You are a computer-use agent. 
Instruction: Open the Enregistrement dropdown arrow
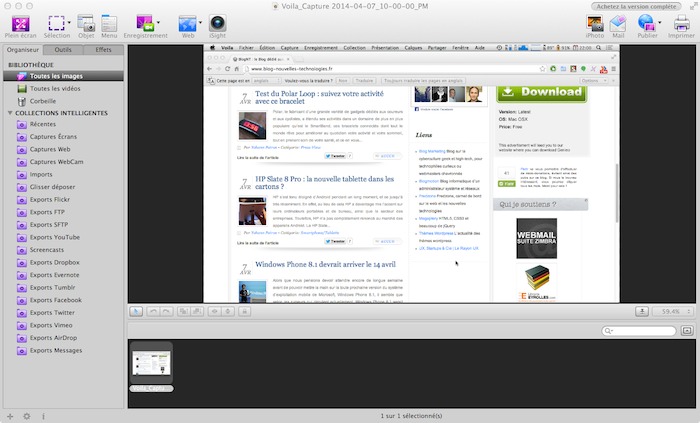tap(158, 22)
